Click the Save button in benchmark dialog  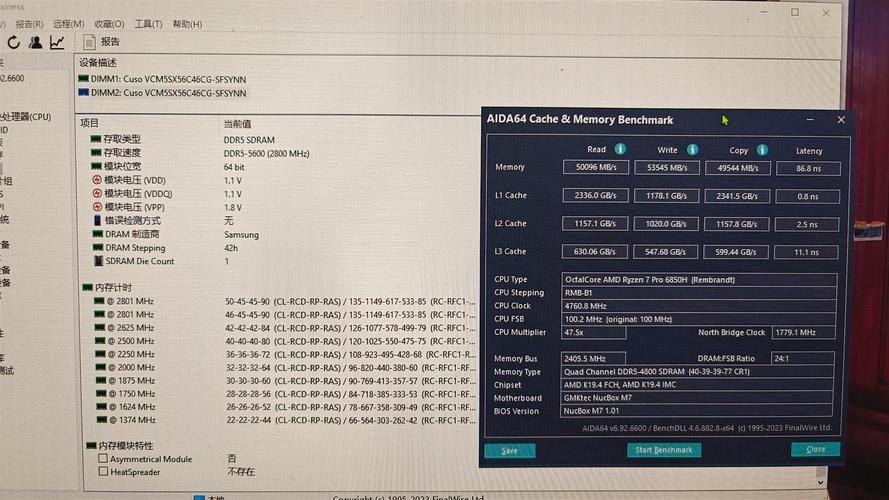509,451
